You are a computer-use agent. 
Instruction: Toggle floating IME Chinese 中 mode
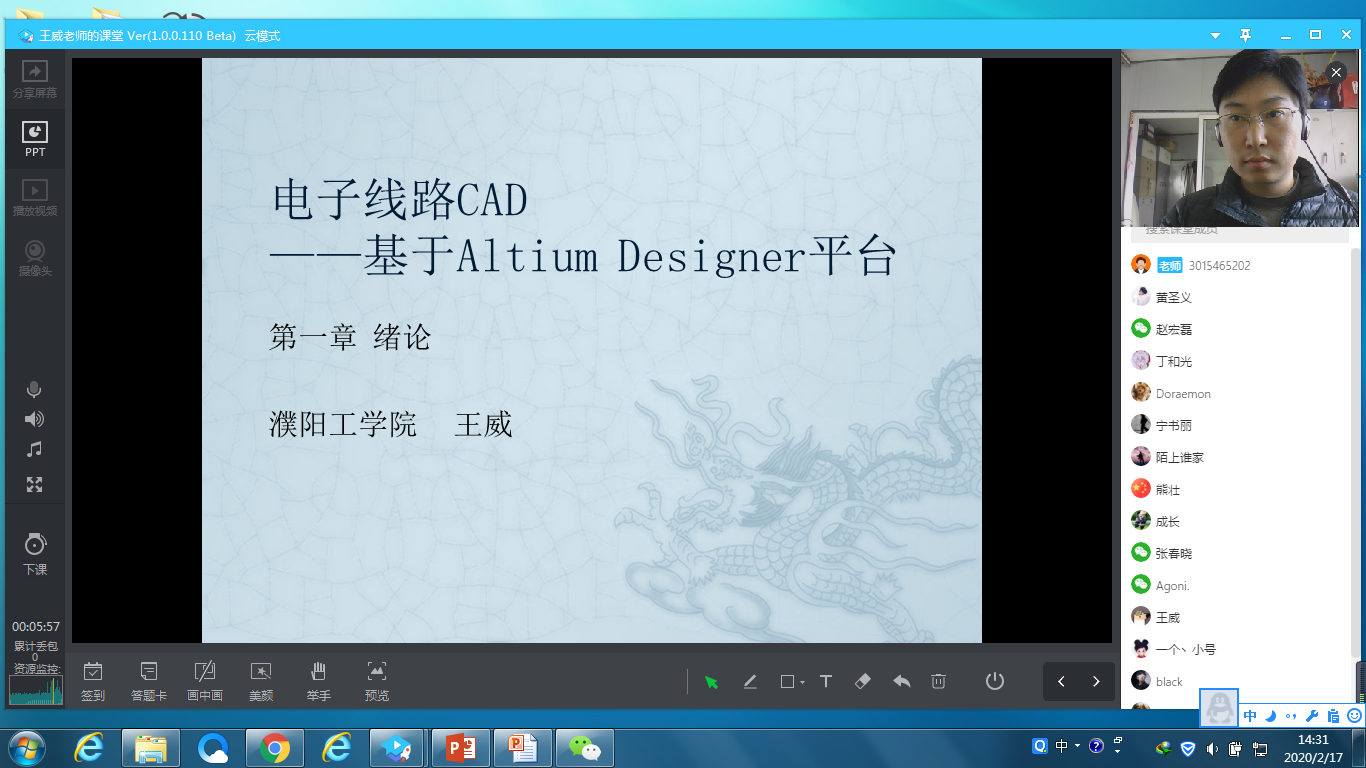[x=1250, y=716]
